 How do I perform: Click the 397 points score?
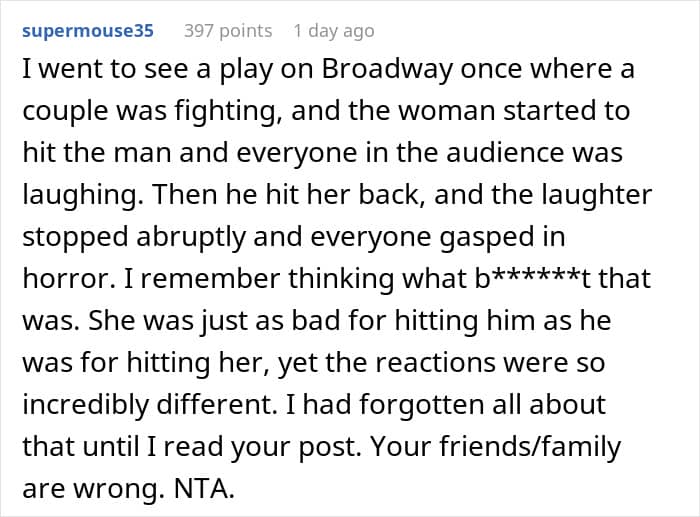(x=227, y=31)
